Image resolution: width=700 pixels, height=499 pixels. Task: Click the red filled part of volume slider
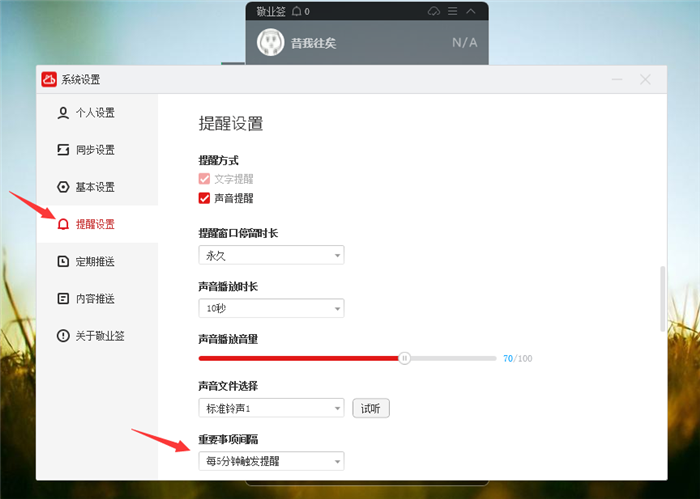point(298,358)
